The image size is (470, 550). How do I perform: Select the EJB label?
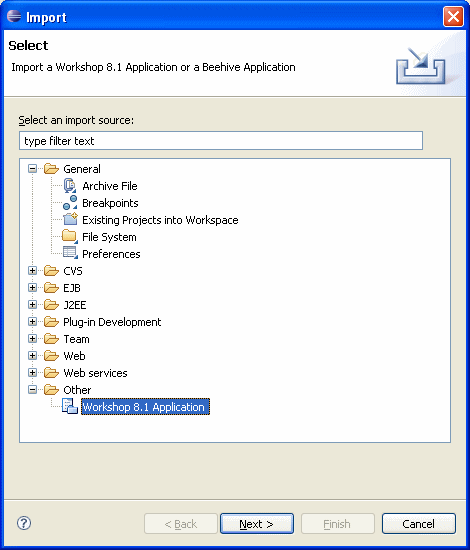click(72, 288)
